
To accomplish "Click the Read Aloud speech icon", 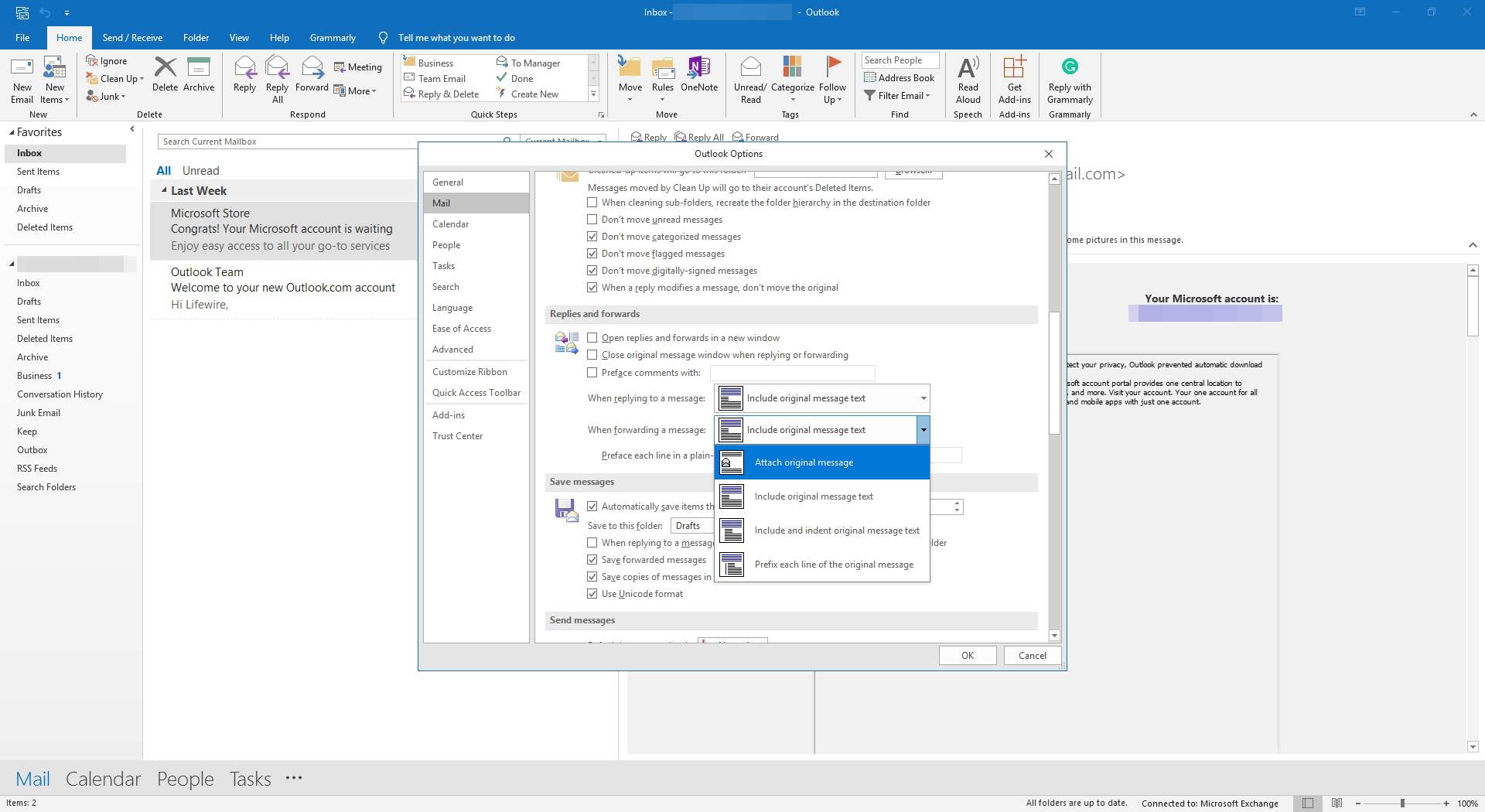I will 968,80.
